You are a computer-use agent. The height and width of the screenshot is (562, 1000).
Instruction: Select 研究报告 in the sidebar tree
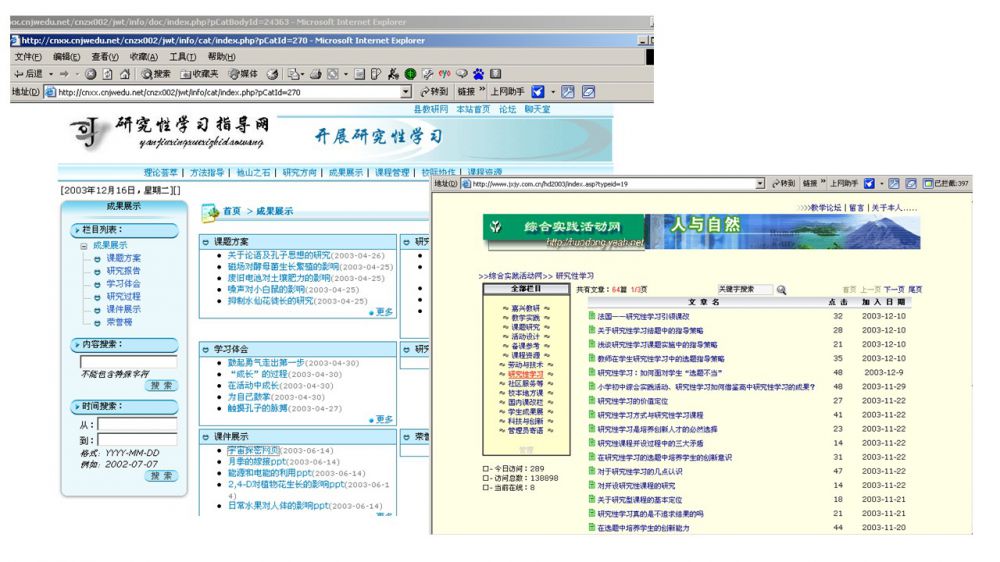pos(124,271)
